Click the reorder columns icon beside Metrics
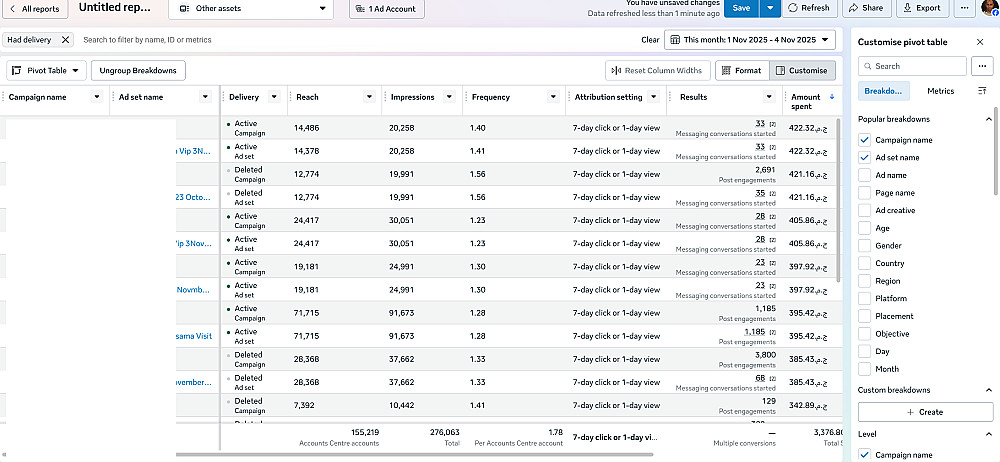1000x462 pixels. [982, 91]
